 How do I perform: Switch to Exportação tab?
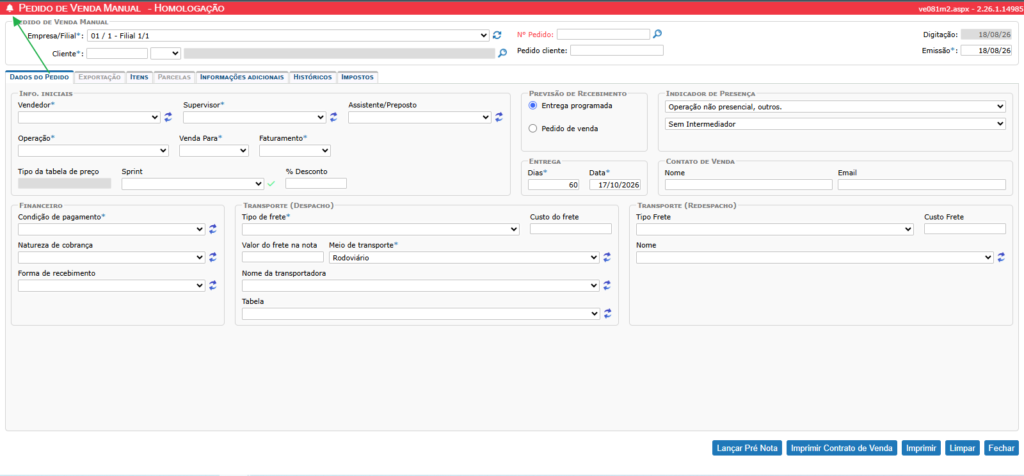pos(99,77)
